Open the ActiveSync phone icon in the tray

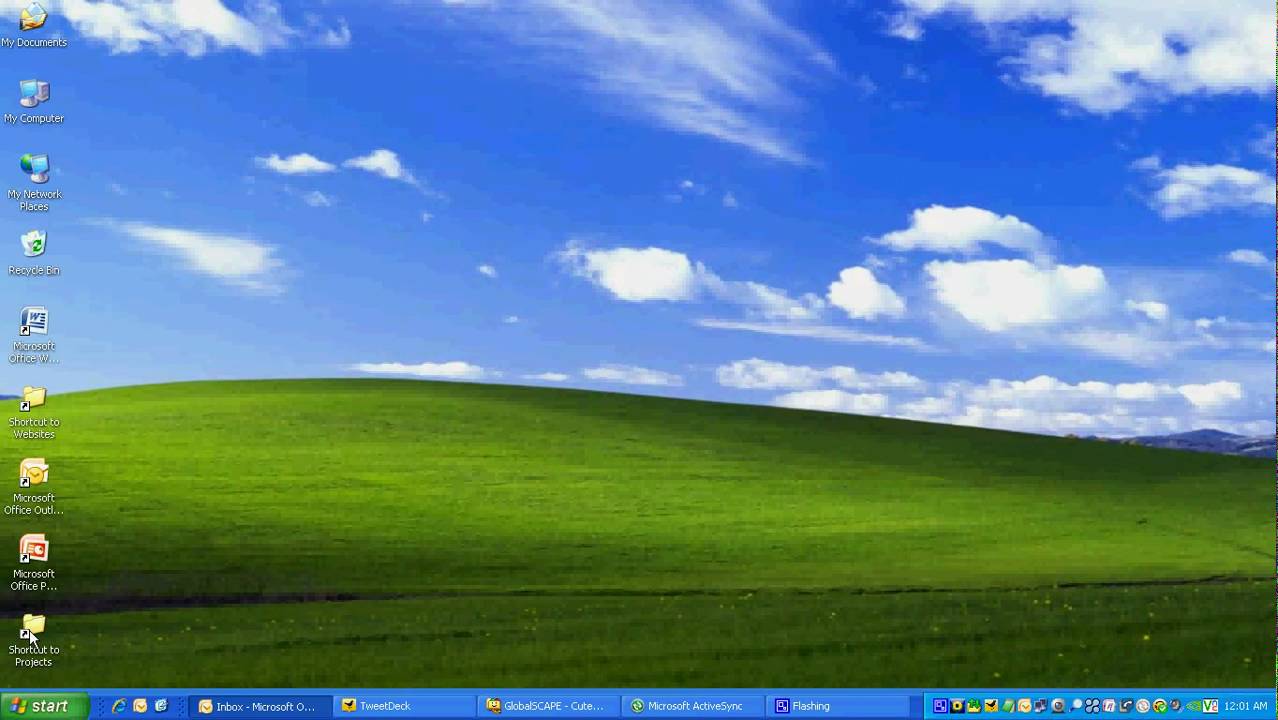[1127, 706]
